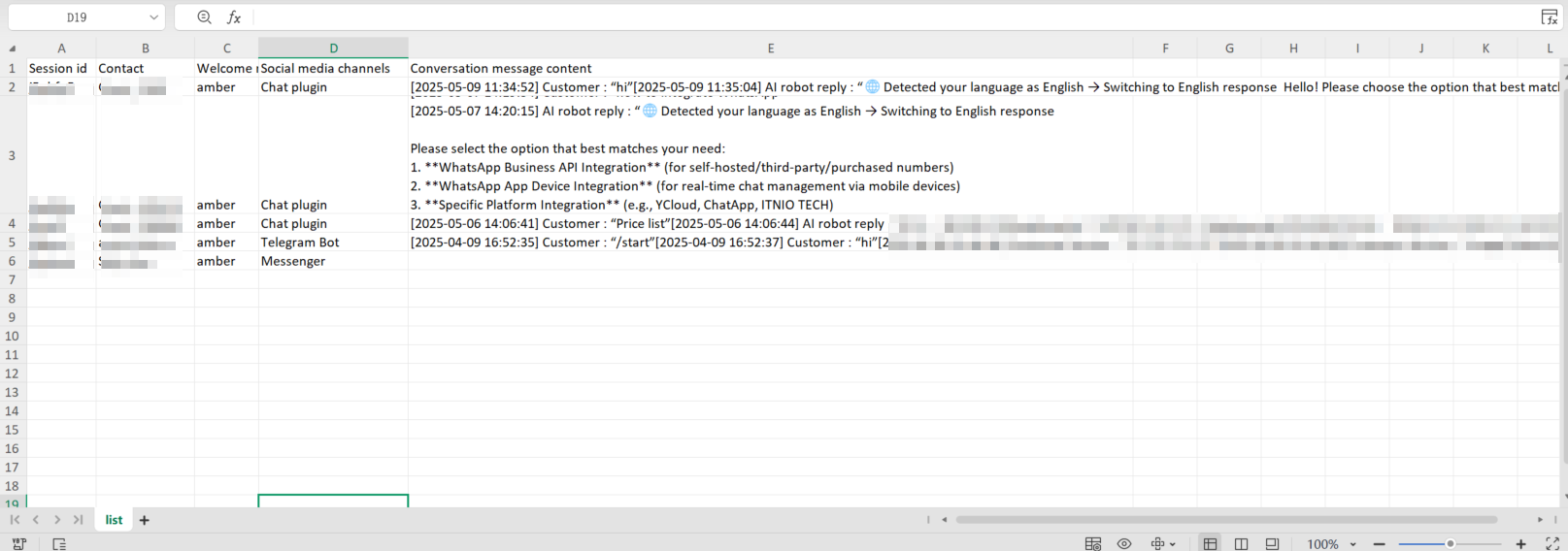Click the Name Box showing D19
1568x551 pixels.
click(77, 17)
